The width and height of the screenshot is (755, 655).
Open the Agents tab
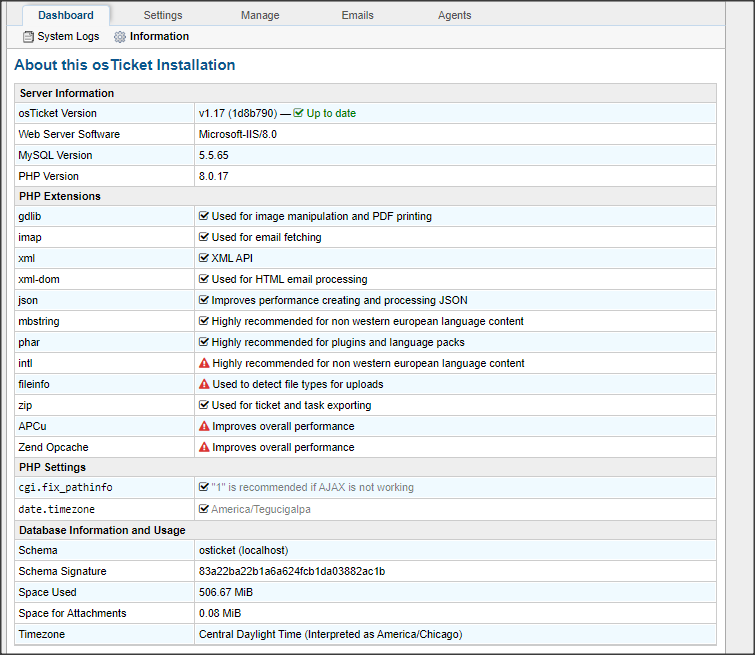454,15
